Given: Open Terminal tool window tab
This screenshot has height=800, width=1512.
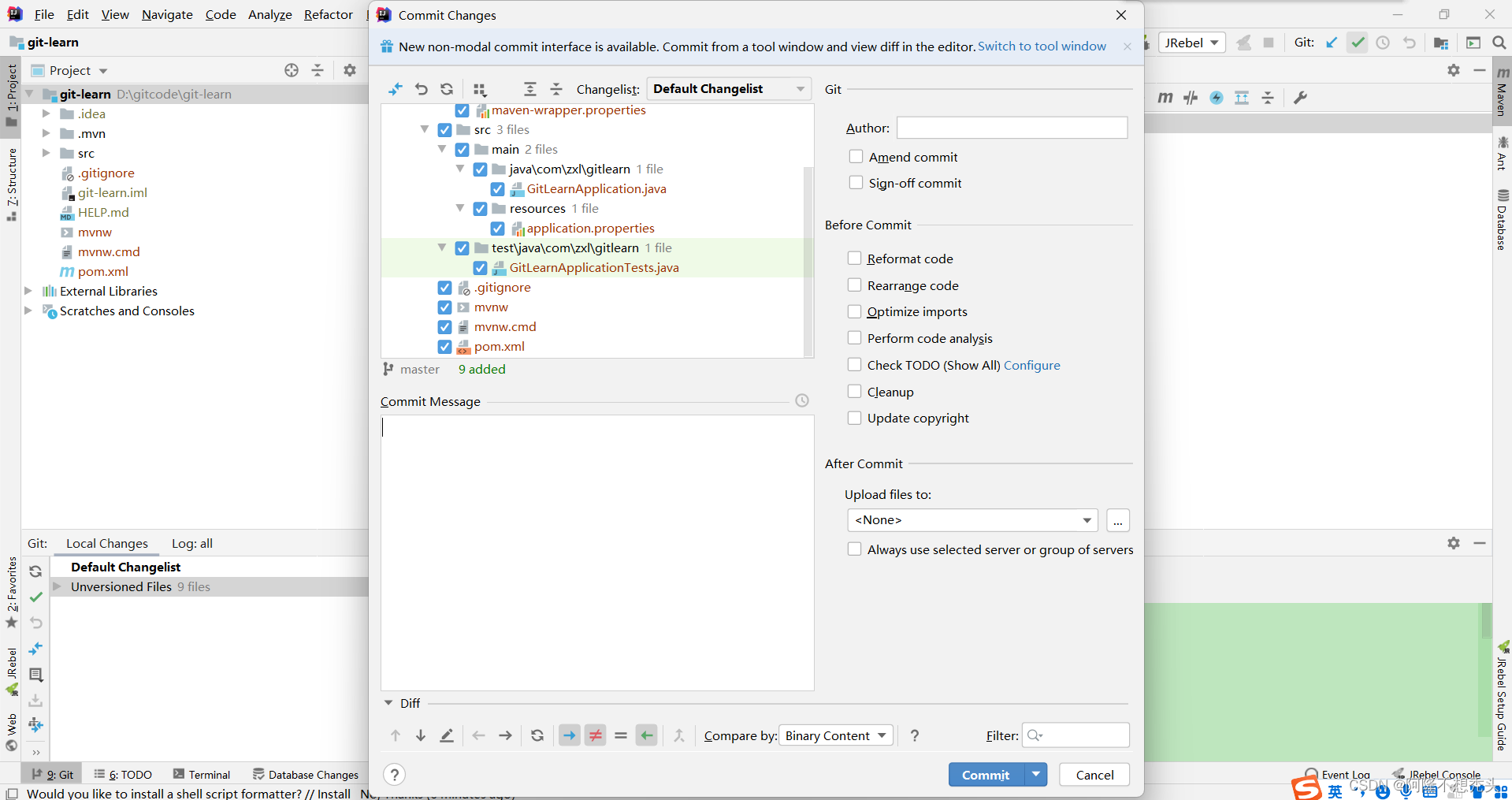Looking at the screenshot, I should coord(202,775).
